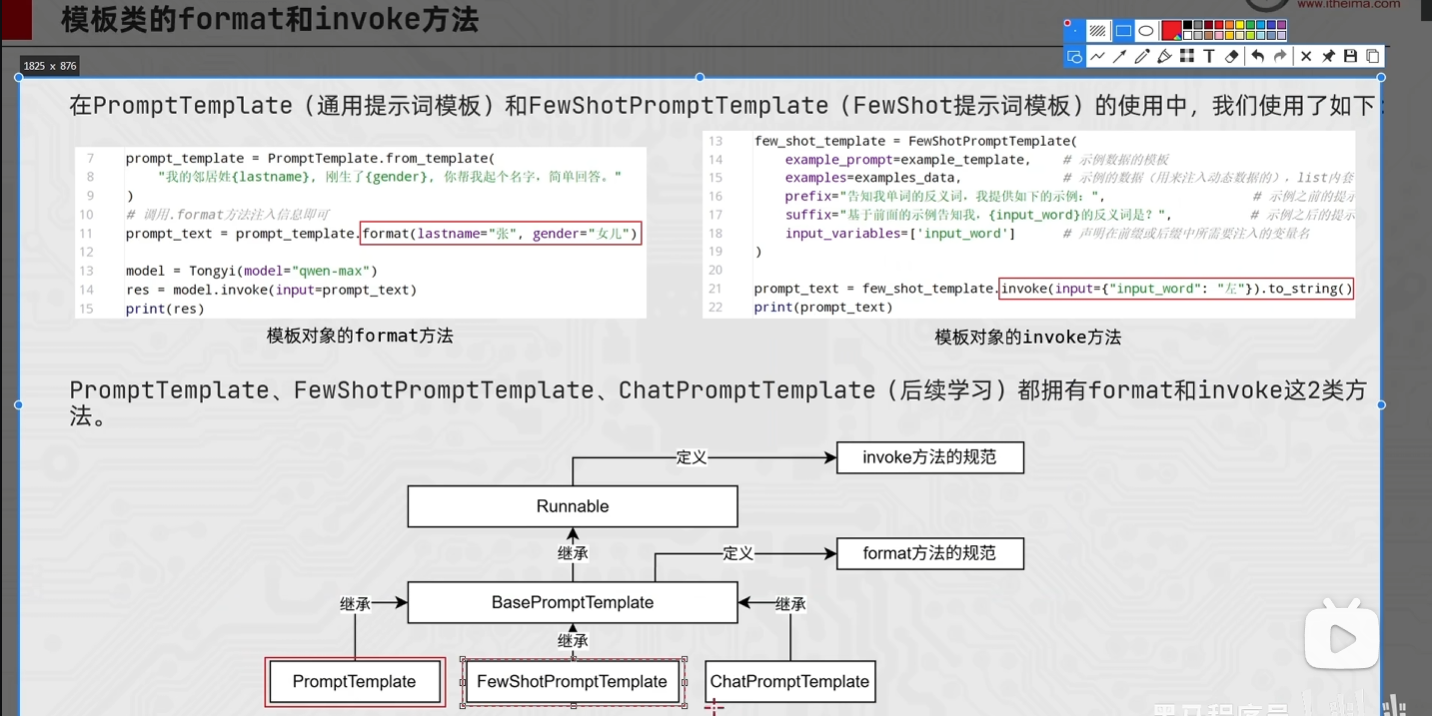Image resolution: width=1432 pixels, height=716 pixels.
Task: Select the arrow annotation tool
Action: pyautogui.click(x=1120, y=56)
